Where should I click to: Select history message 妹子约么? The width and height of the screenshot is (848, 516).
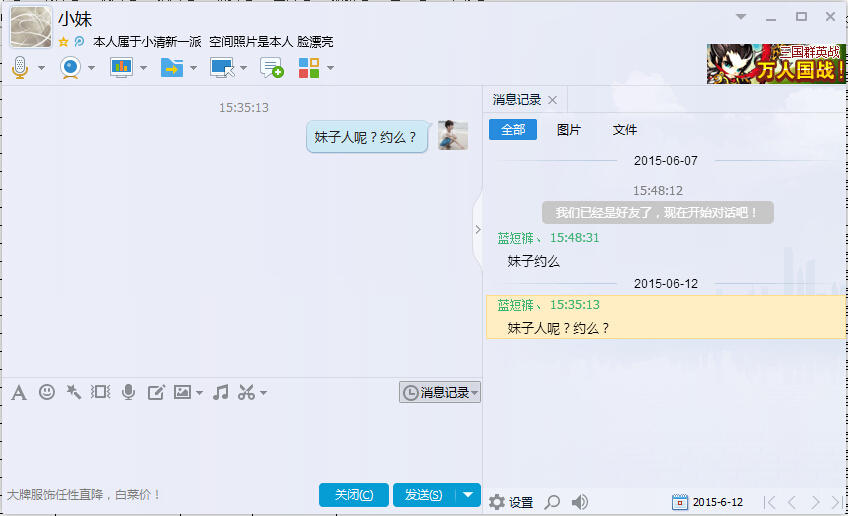[x=533, y=261]
